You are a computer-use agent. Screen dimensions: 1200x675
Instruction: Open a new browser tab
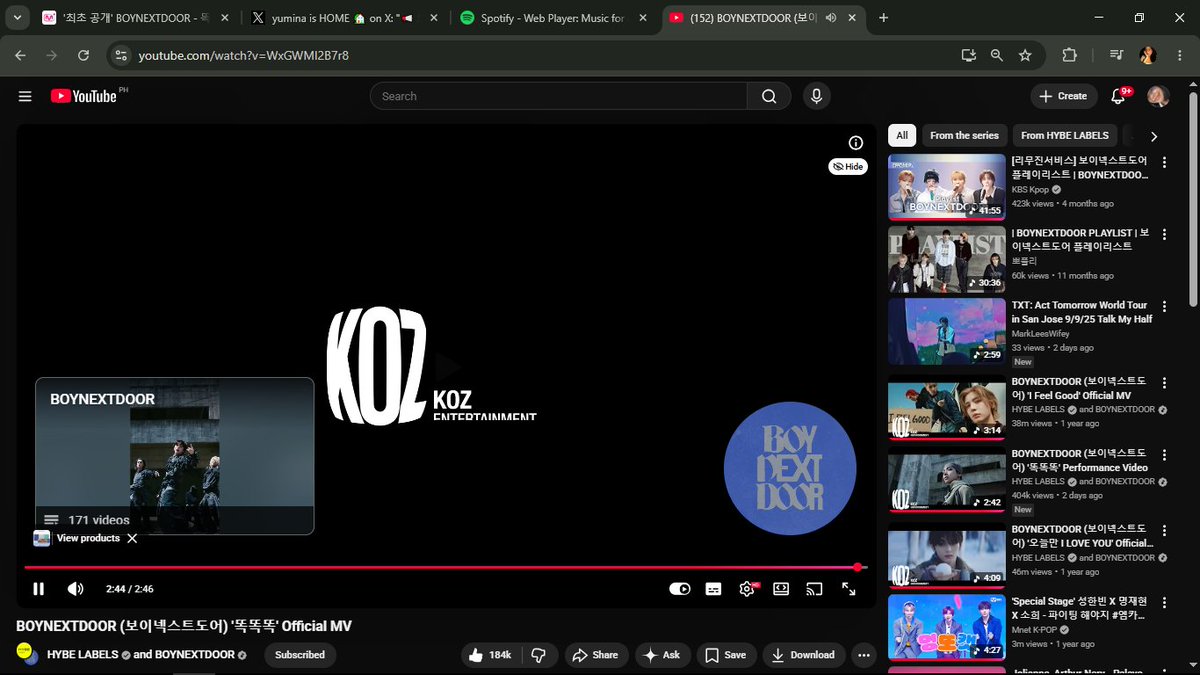[883, 18]
